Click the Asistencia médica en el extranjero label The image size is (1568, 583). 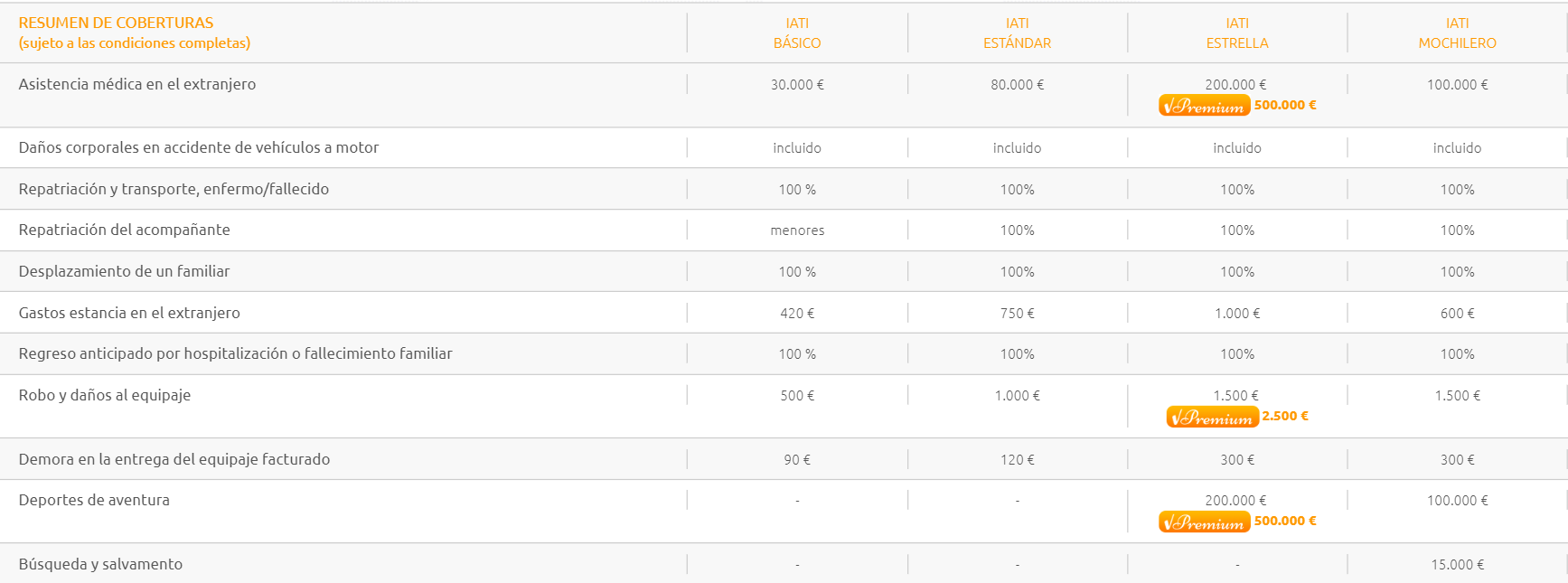point(137,84)
